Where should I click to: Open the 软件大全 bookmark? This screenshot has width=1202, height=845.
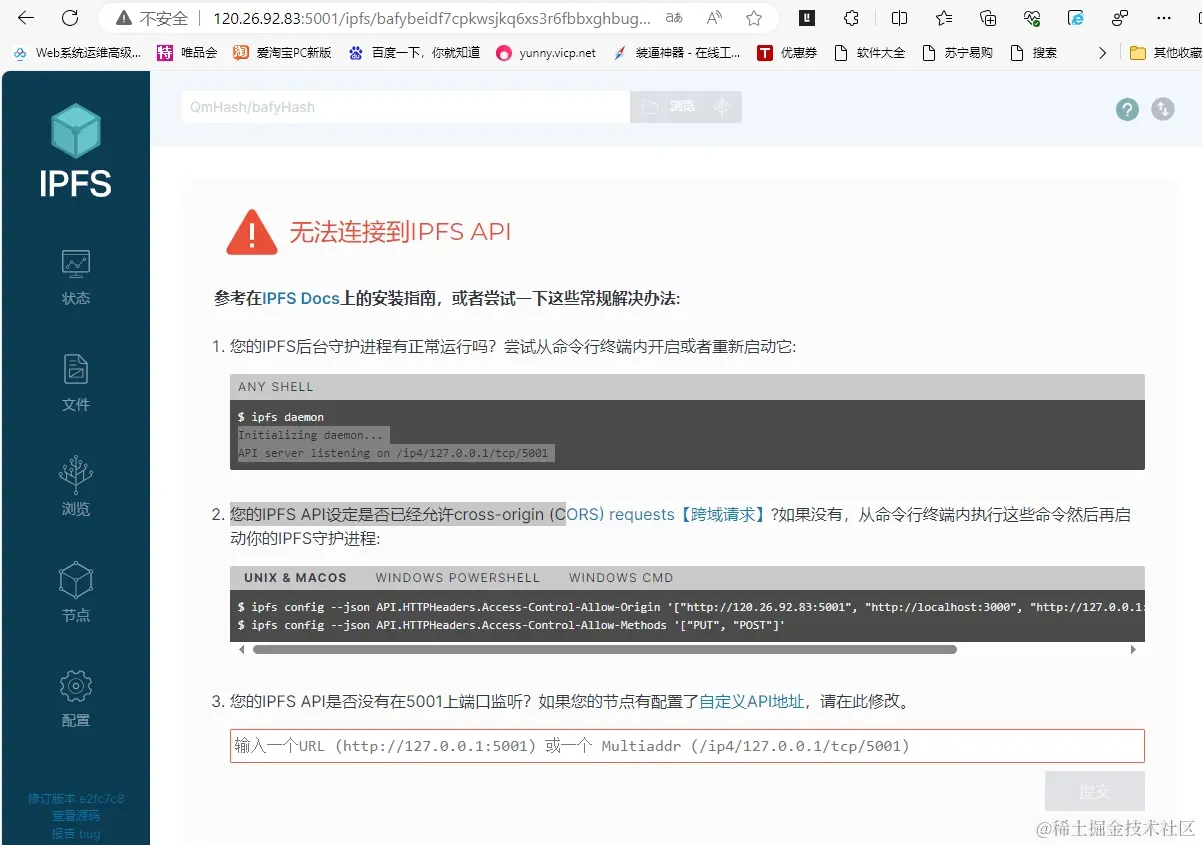869,53
